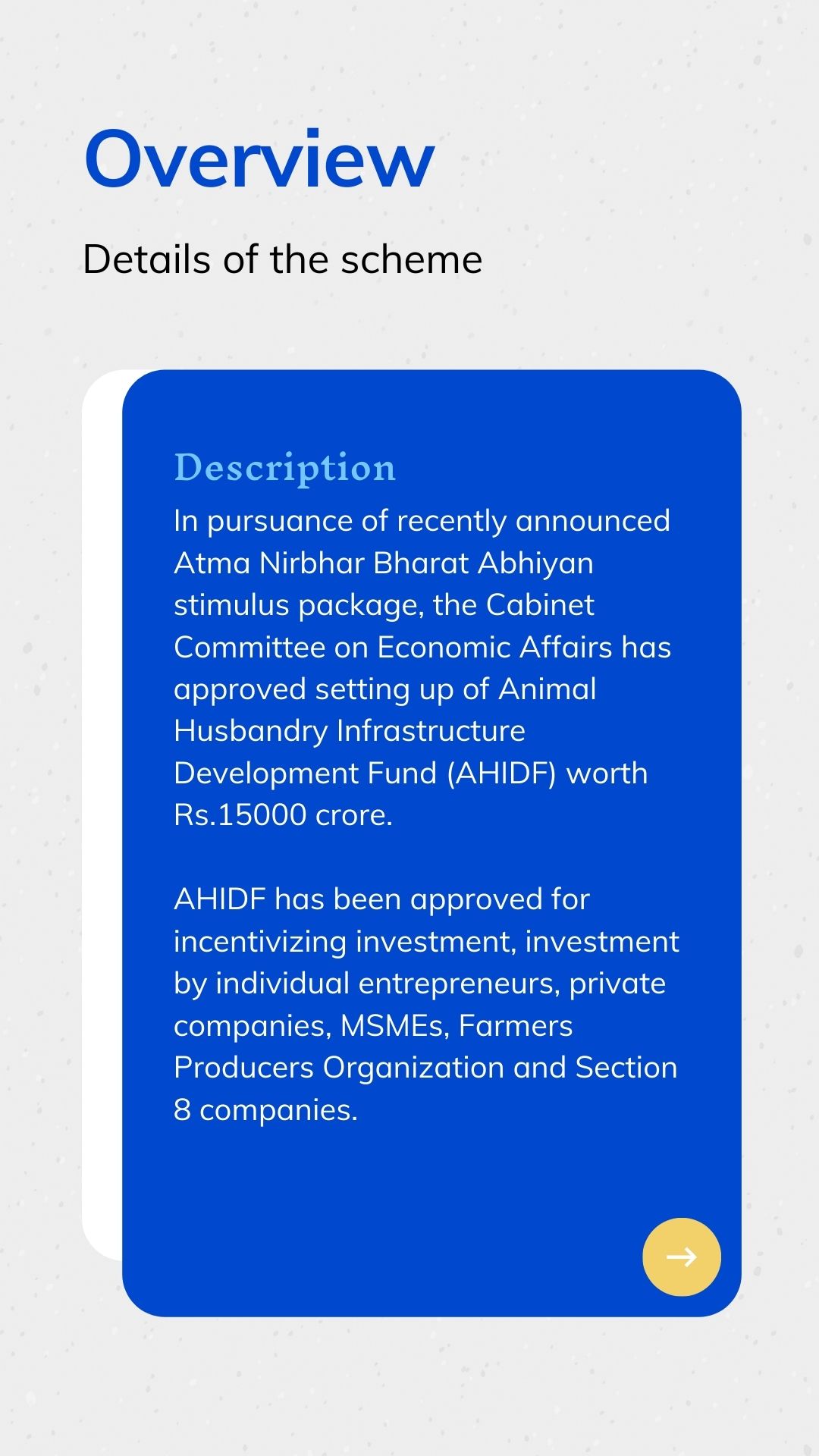Click 'AHIDF has been approved for' line
Image resolution: width=819 pixels, height=1456 pixels.
point(381,899)
